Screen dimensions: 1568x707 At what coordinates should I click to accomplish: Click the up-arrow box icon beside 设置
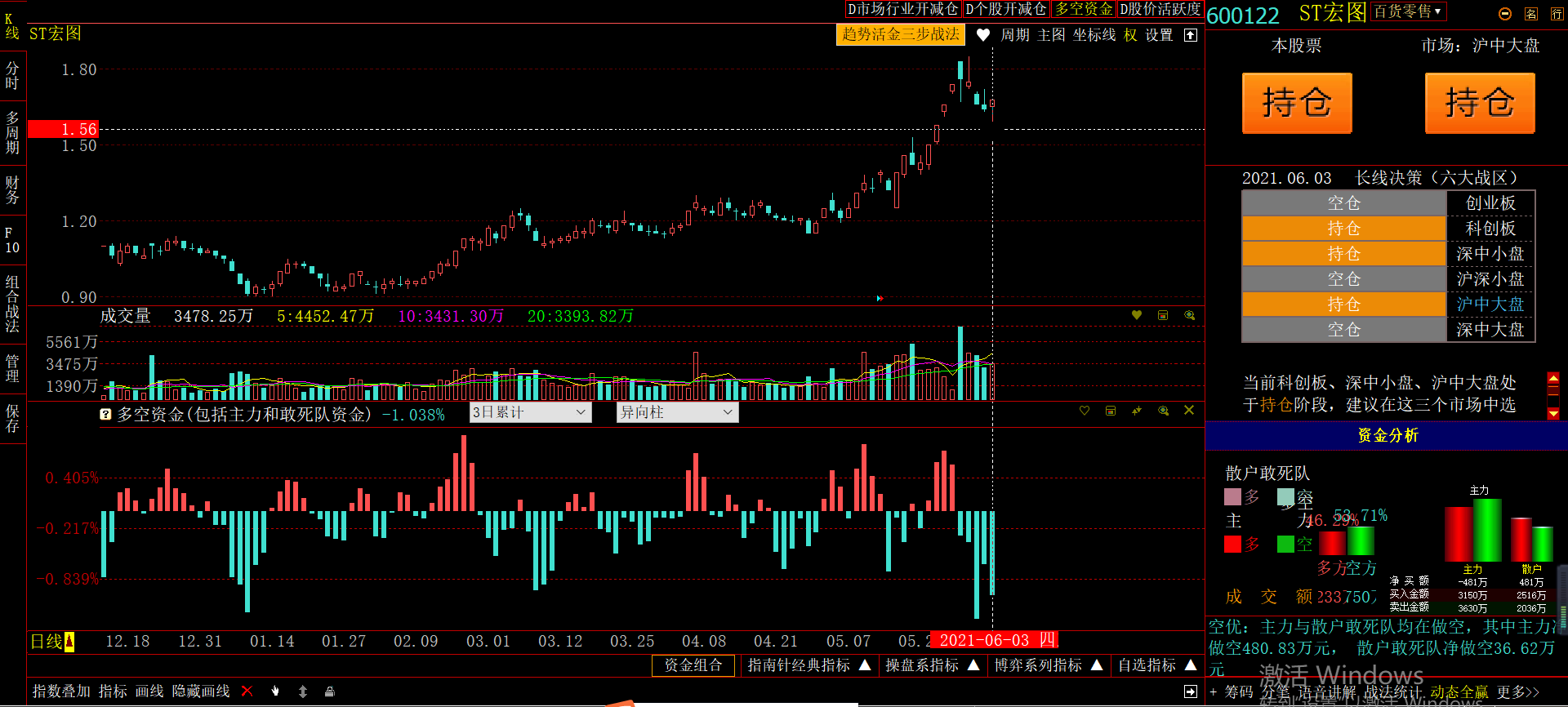[x=1191, y=35]
